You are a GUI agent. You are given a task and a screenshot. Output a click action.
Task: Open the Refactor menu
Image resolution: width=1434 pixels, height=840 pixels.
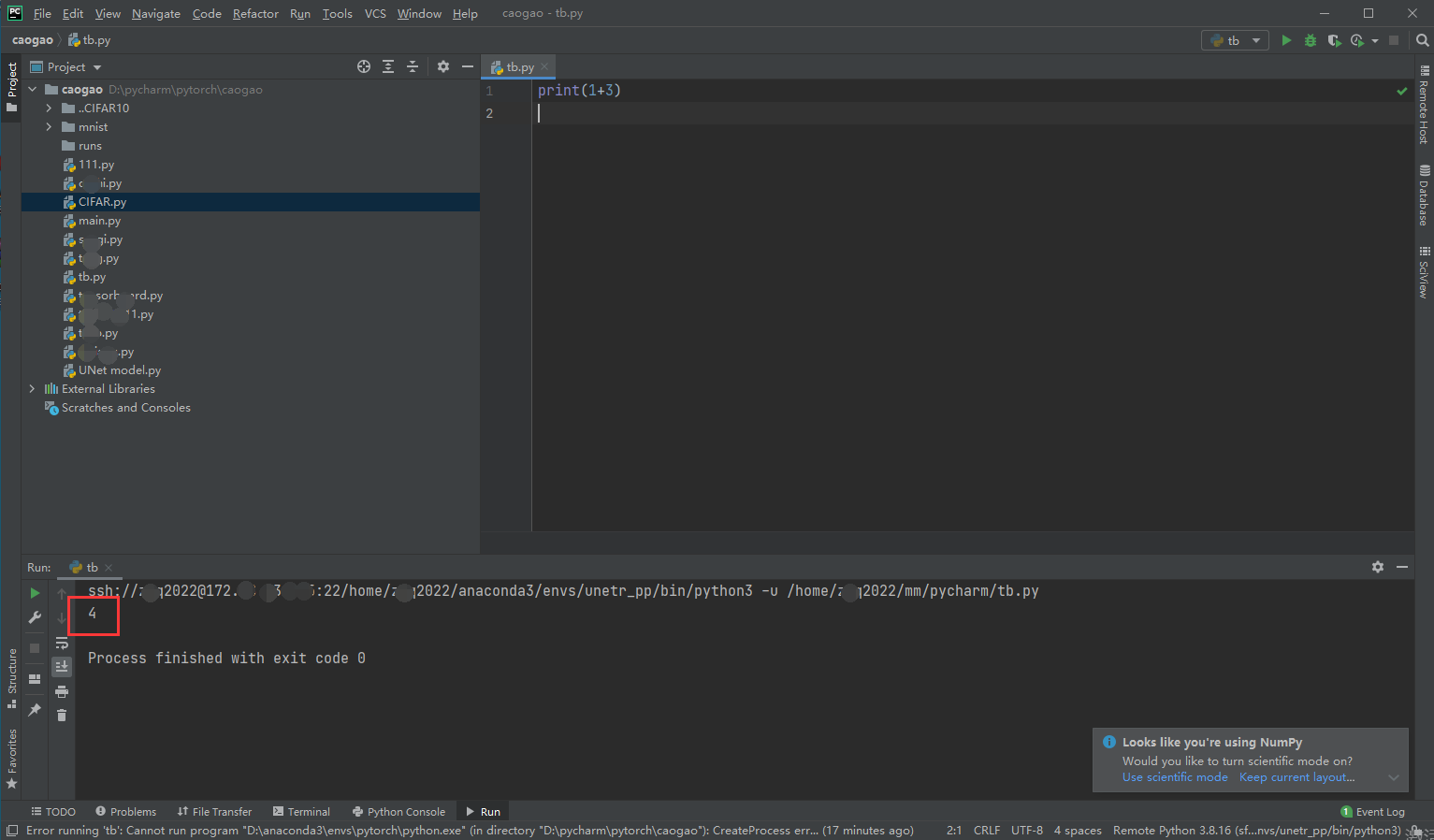point(255,13)
